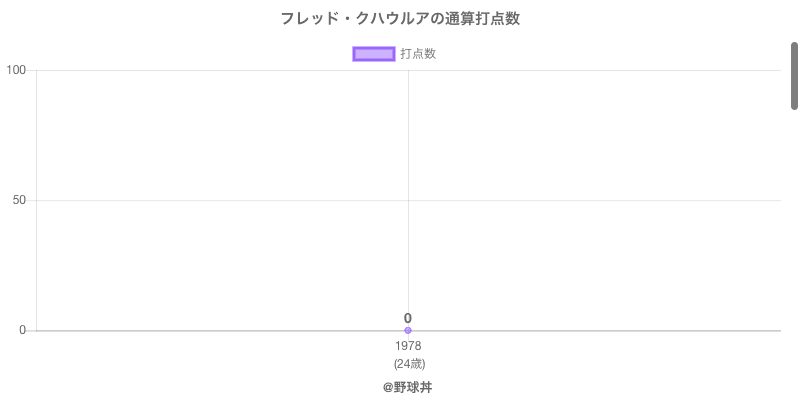Click the 打点数 legend label text
The image size is (800, 400).
418,54
